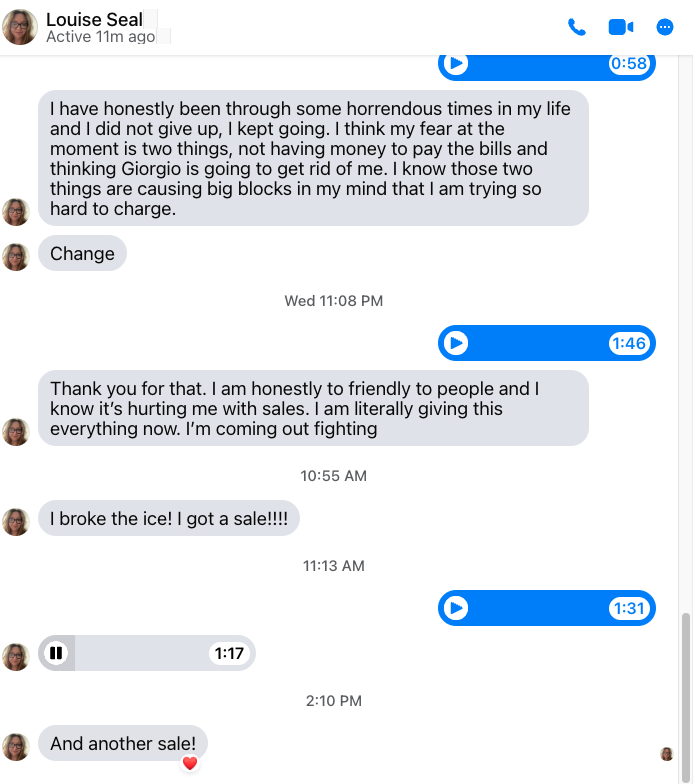Open the conversation options menu
The width and height of the screenshot is (693, 784).
pyautogui.click(x=665, y=27)
